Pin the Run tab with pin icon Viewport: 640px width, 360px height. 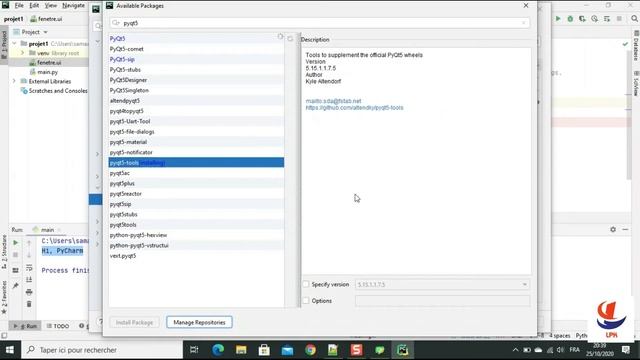[16, 285]
